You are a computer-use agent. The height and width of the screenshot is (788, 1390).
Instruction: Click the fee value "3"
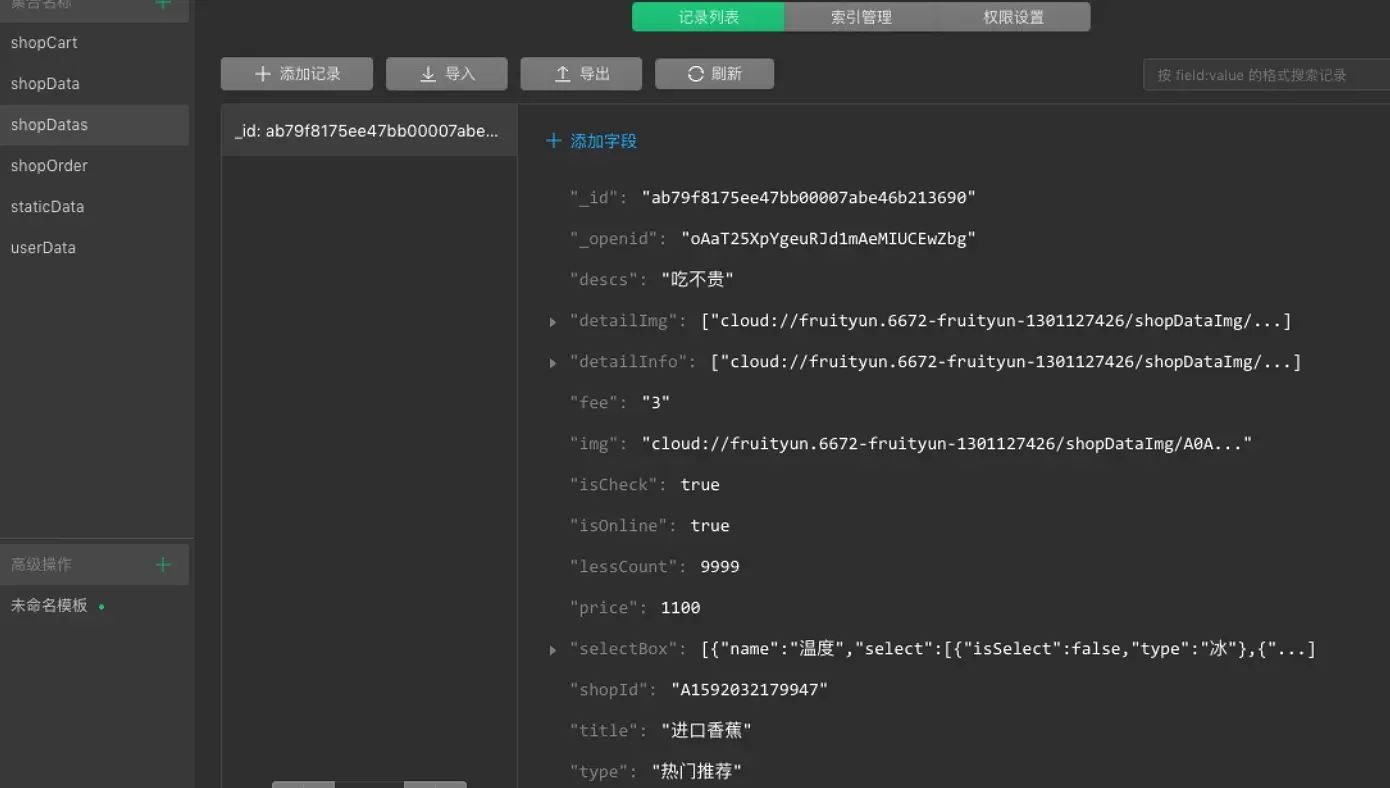click(x=656, y=403)
